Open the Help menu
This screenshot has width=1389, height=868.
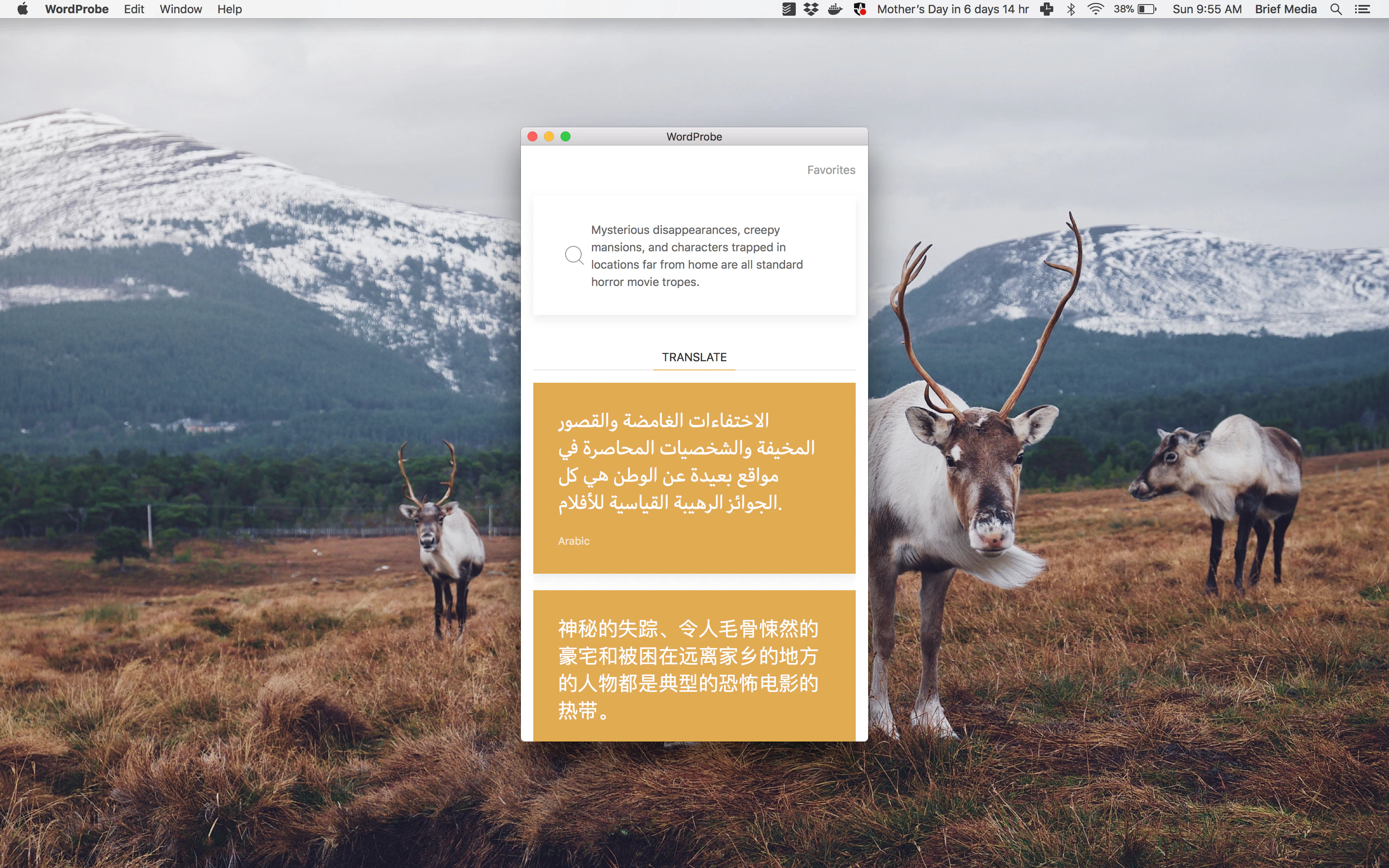pyautogui.click(x=229, y=9)
